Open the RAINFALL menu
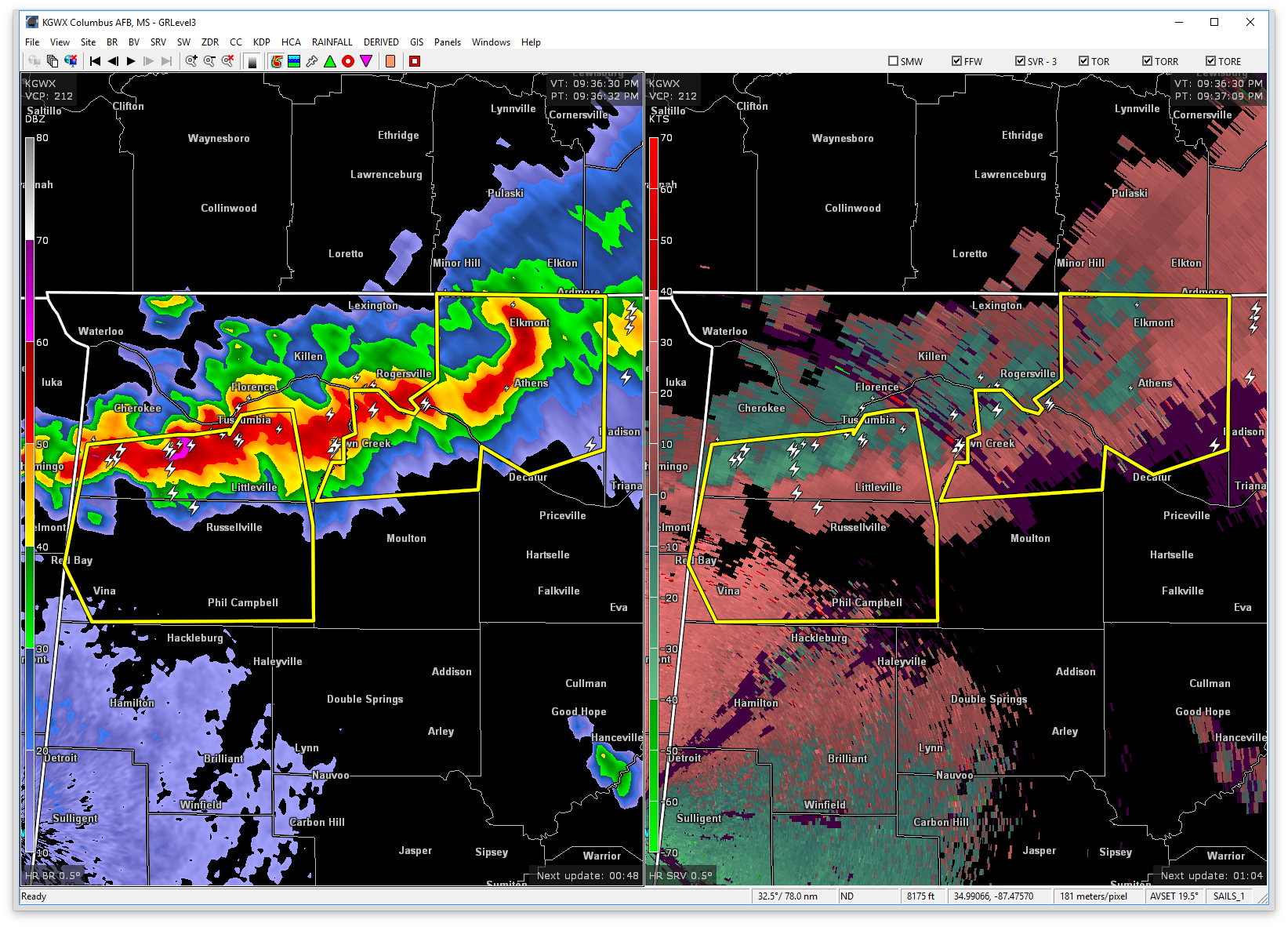 tap(332, 42)
